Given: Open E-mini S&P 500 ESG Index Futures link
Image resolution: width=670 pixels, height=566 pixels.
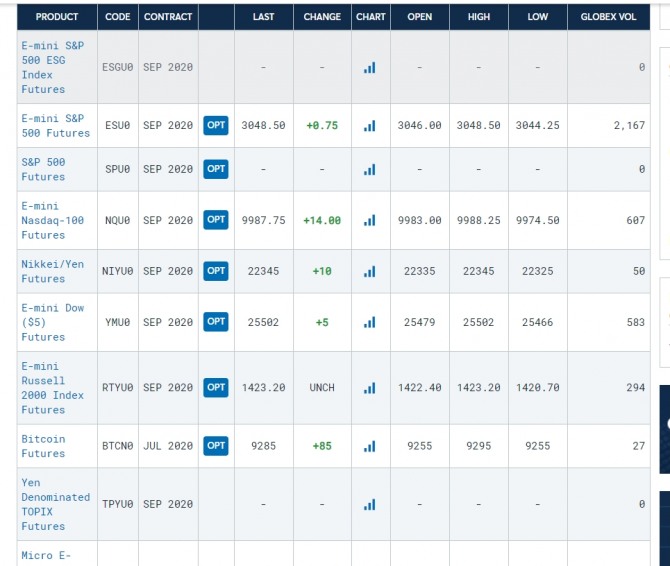Looking at the screenshot, I should coord(53,67).
